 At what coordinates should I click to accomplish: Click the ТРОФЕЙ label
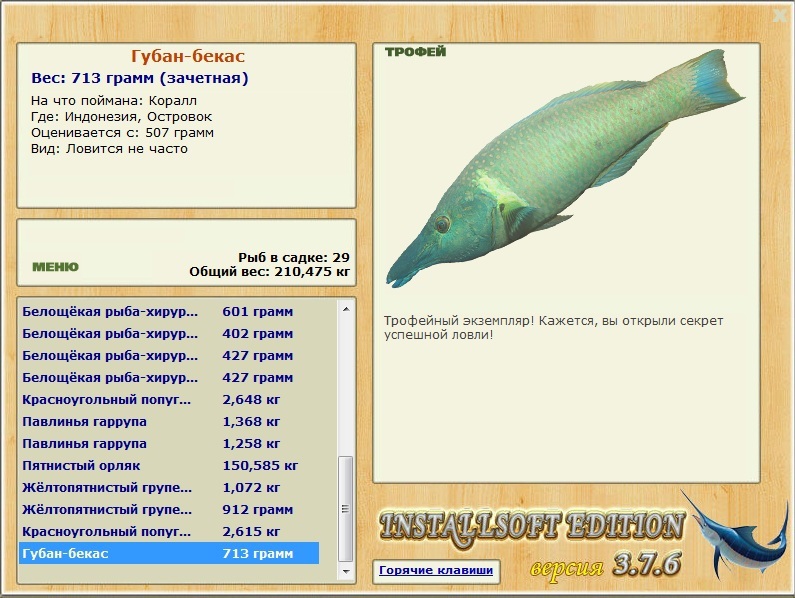(x=415, y=52)
